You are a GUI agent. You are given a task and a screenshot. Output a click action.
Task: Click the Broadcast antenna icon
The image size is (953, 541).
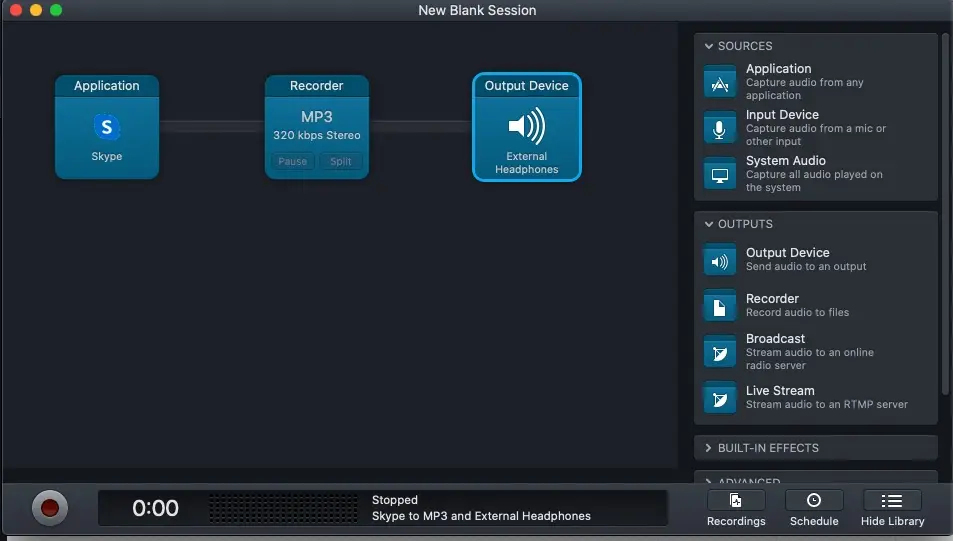click(x=720, y=351)
